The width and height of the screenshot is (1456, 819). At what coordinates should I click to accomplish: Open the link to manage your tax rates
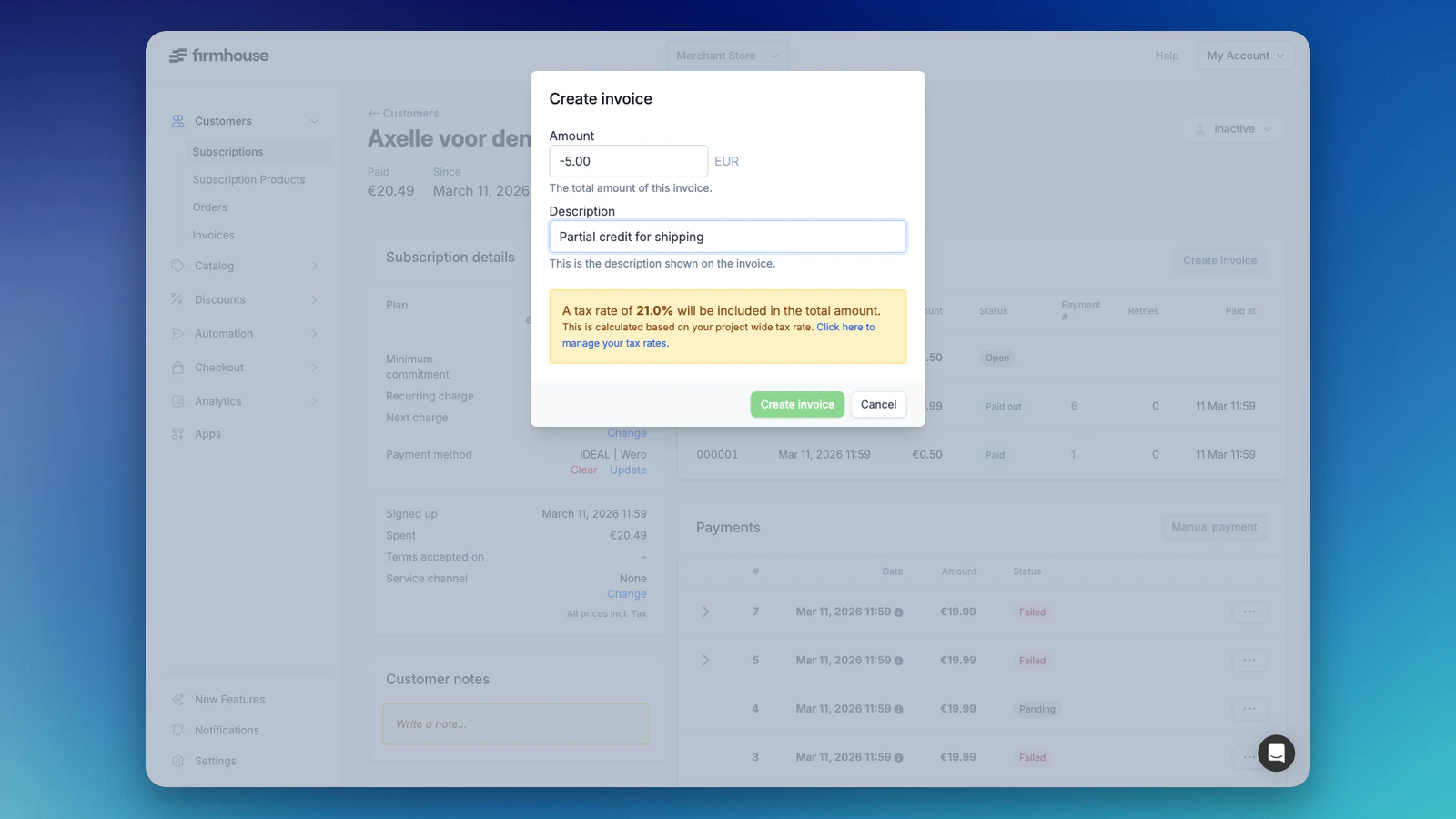845,327
